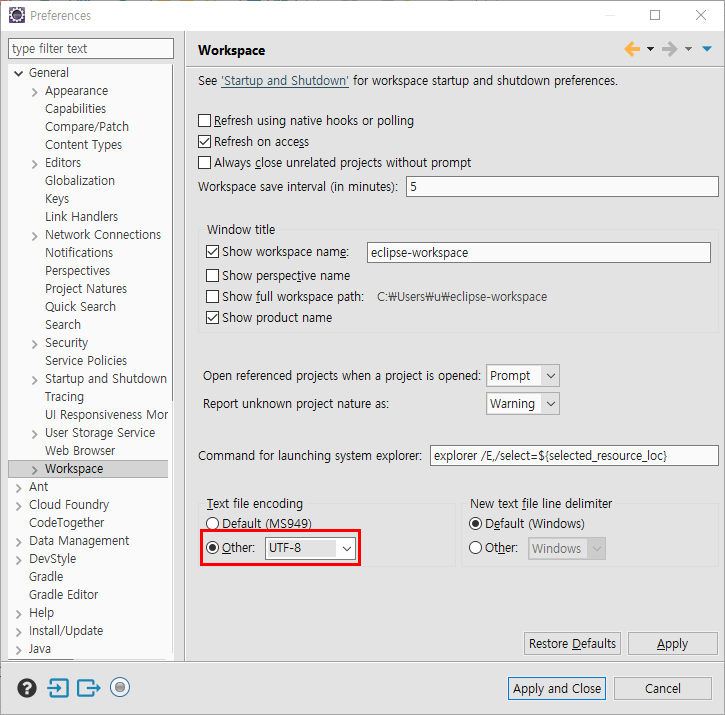Viewport: 725px width, 715px height.
Task: Select Capabilities in preference tree
Action: [x=75, y=109]
